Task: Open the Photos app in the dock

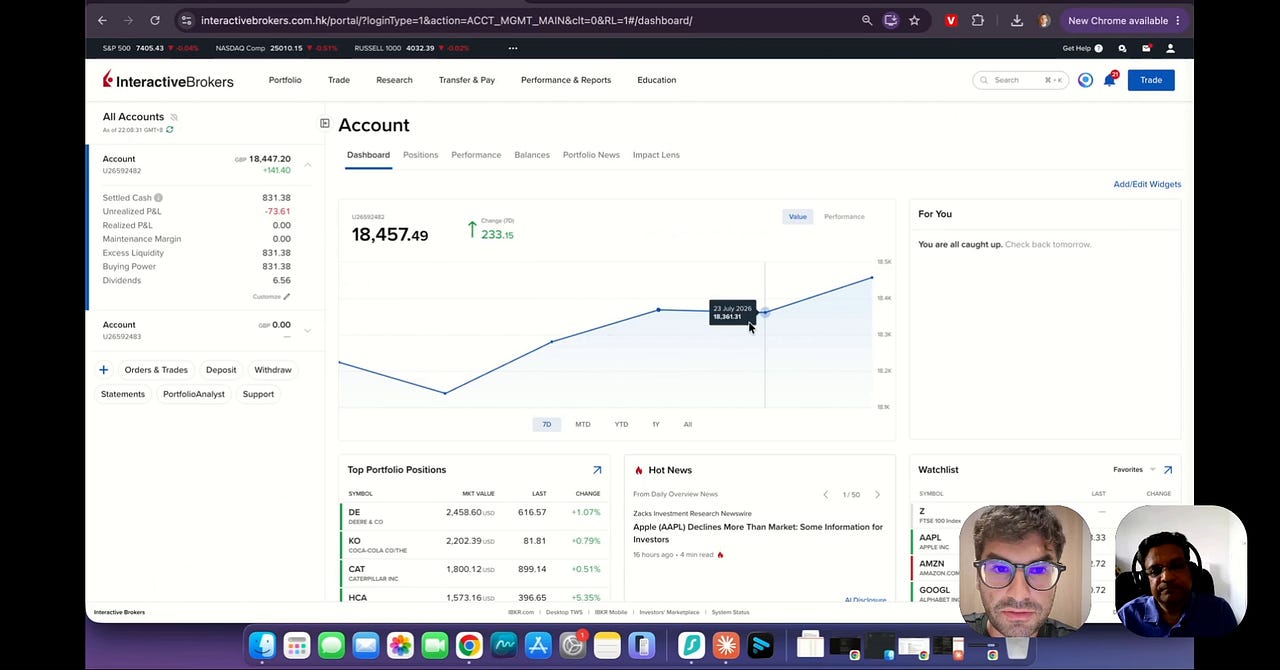Action: coord(400,646)
